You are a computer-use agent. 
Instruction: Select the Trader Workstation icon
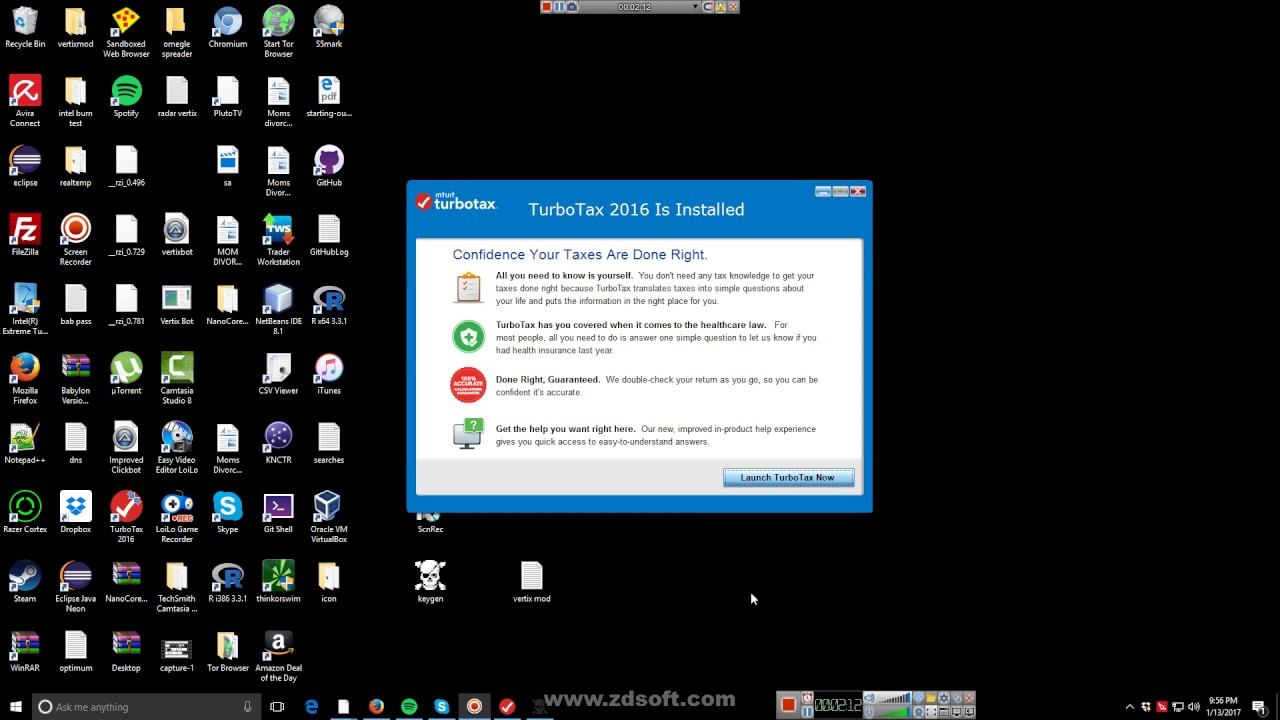278,240
